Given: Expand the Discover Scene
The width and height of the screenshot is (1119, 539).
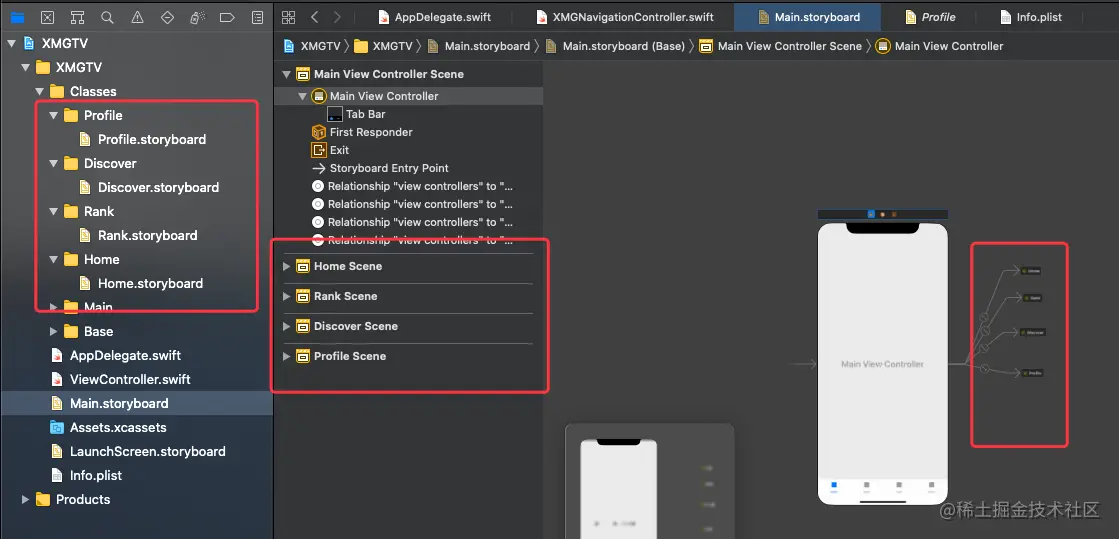Looking at the screenshot, I should (x=287, y=326).
